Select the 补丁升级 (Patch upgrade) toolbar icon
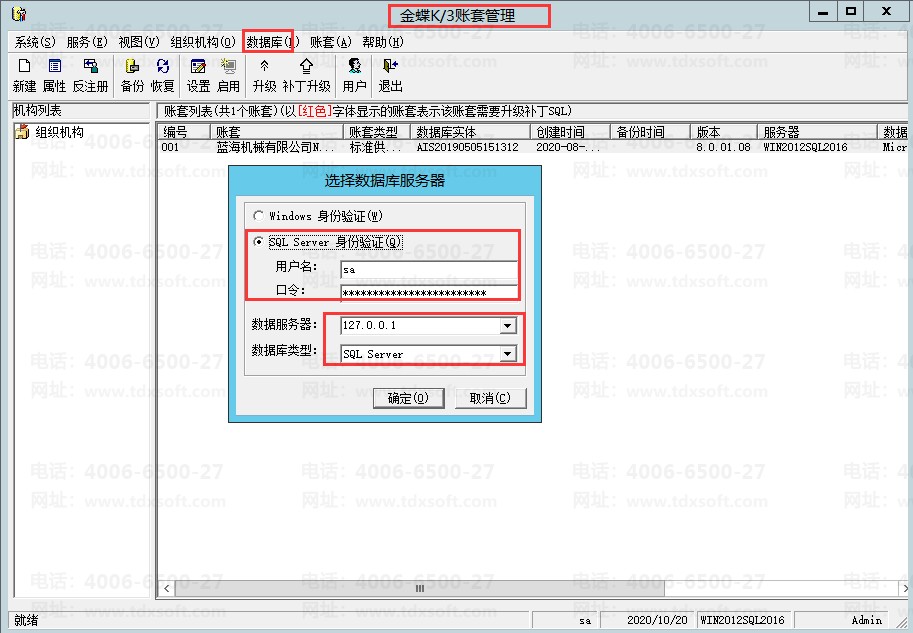This screenshot has width=913, height=633. (x=306, y=76)
